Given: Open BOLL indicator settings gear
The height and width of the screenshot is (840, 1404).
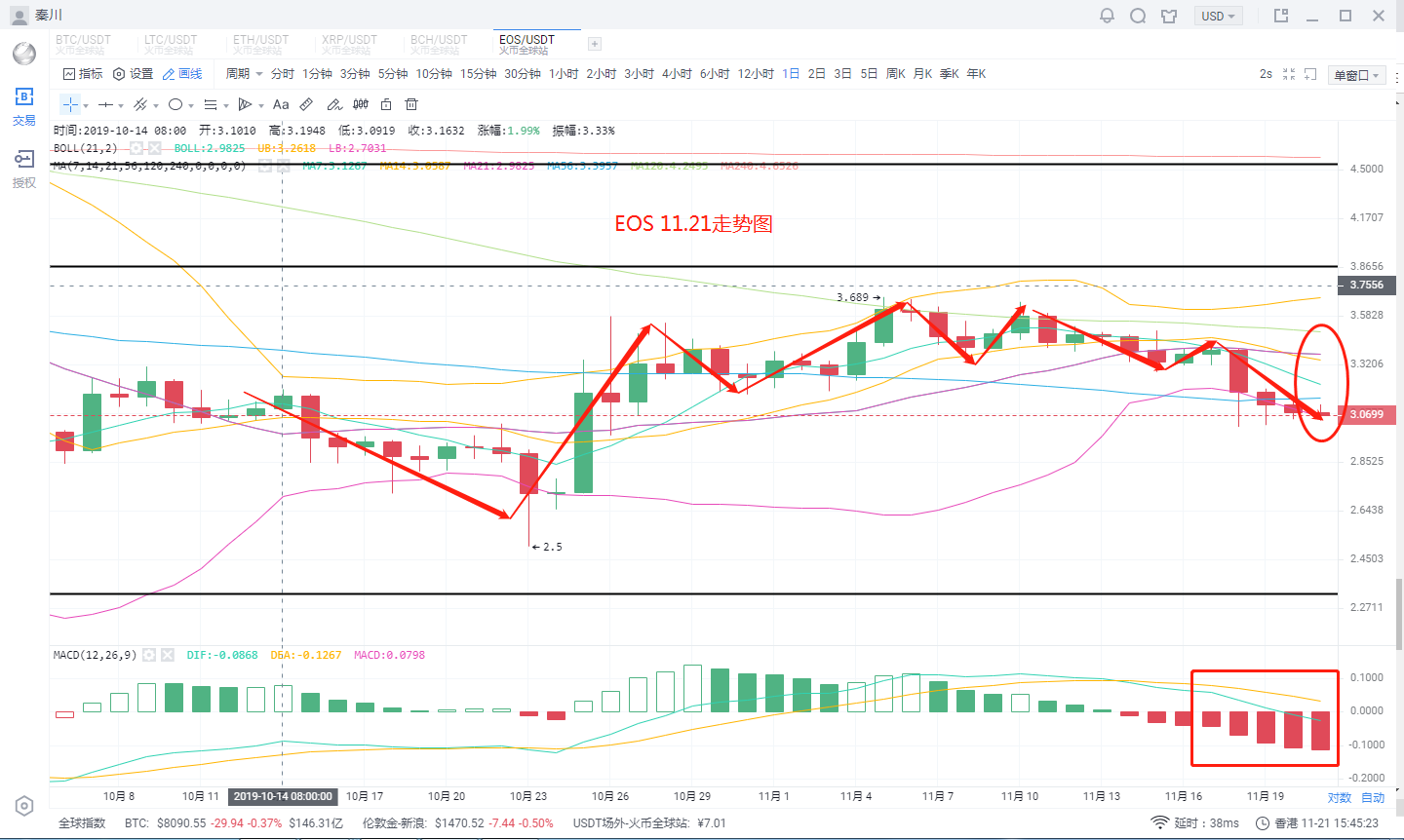Looking at the screenshot, I should (136, 148).
